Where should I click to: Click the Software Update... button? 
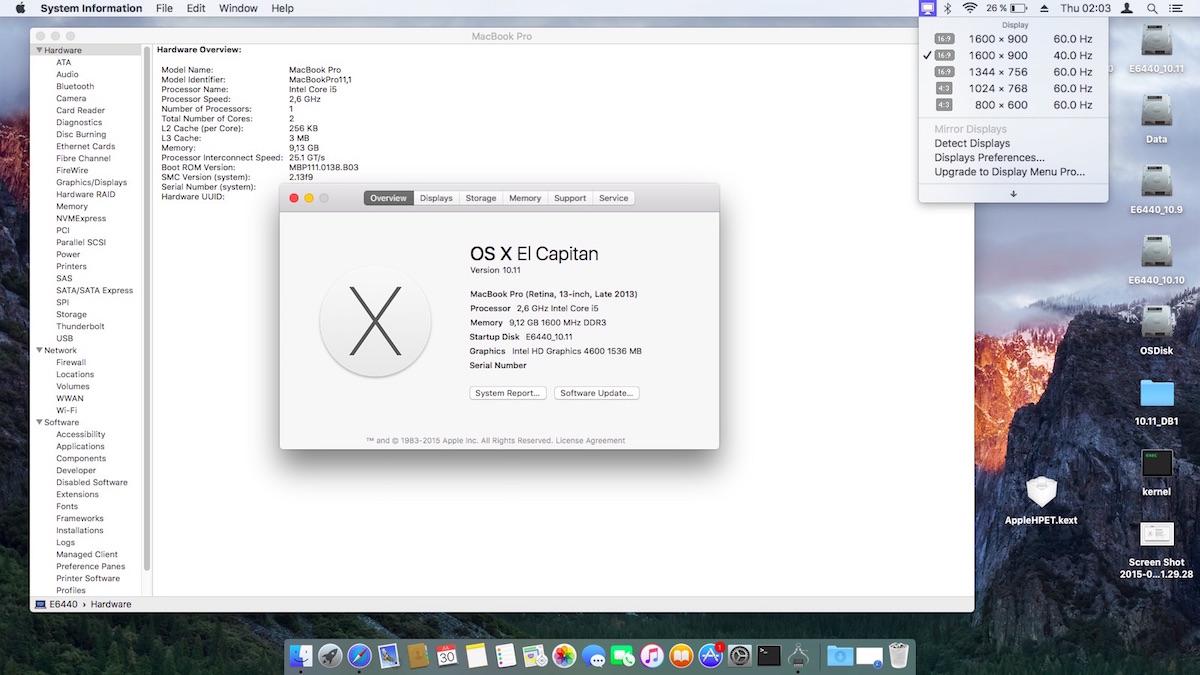click(x=597, y=393)
